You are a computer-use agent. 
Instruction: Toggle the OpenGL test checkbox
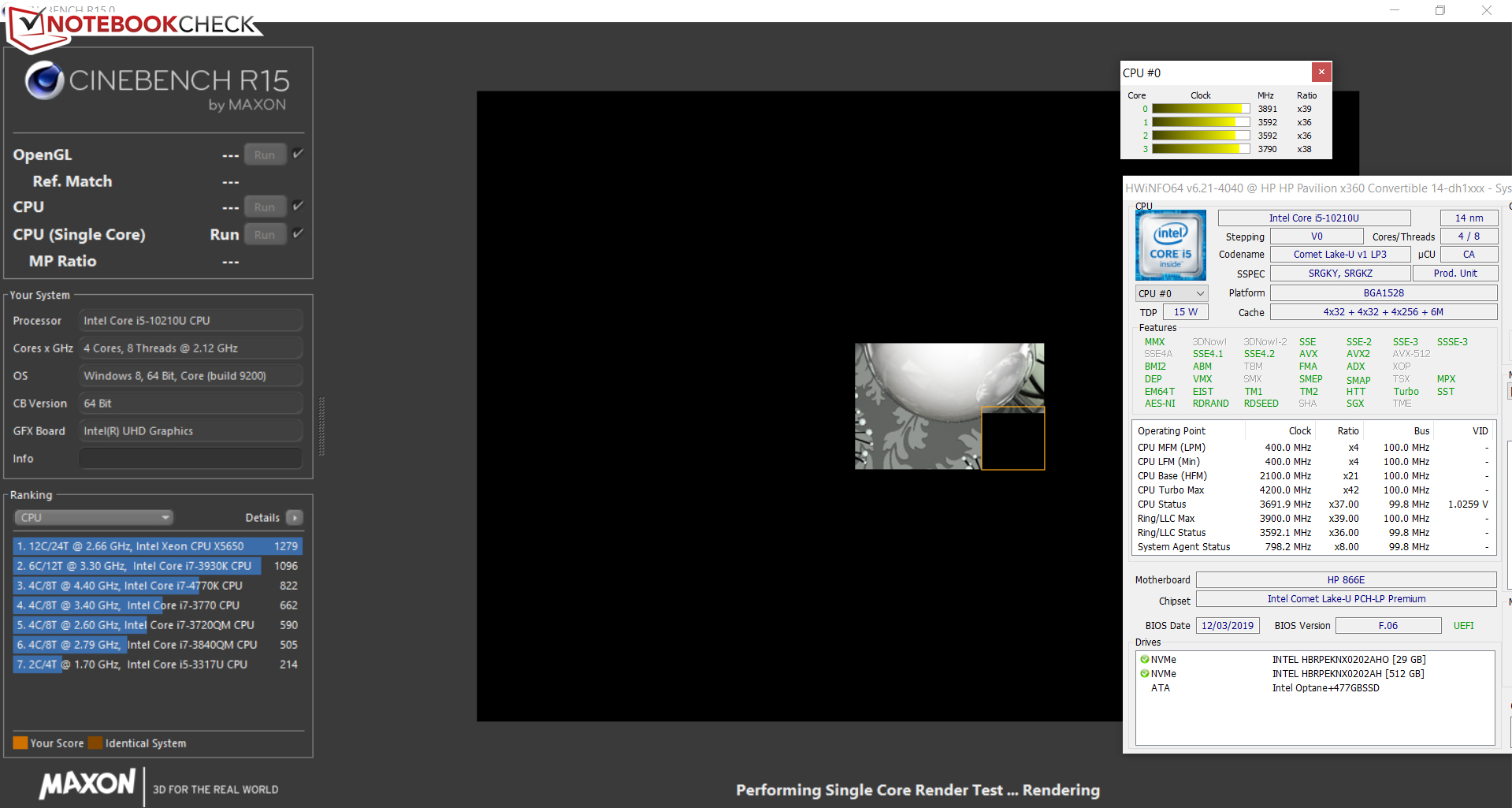(x=298, y=154)
